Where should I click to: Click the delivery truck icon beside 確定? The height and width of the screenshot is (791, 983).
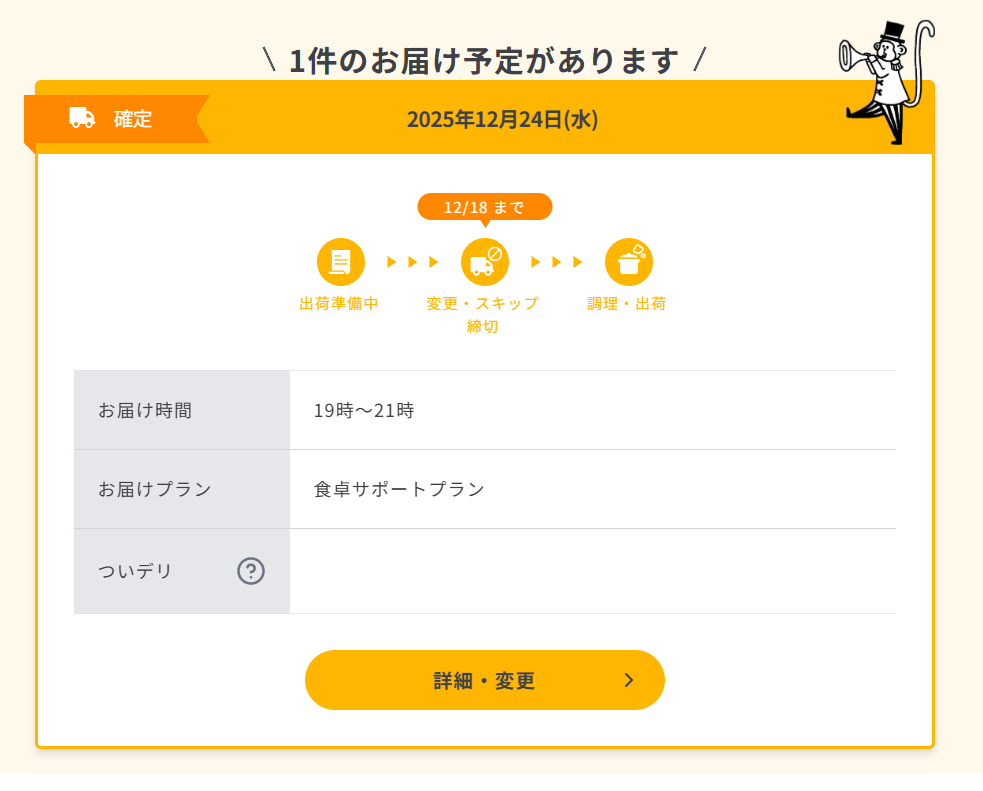point(82,118)
